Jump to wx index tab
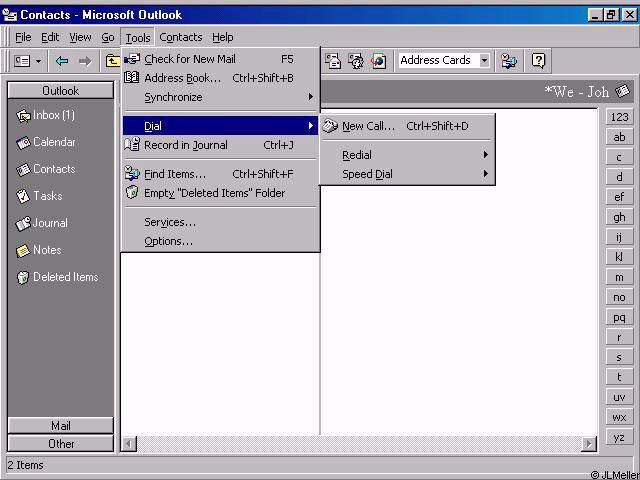The height and width of the screenshot is (480, 640). point(619,417)
